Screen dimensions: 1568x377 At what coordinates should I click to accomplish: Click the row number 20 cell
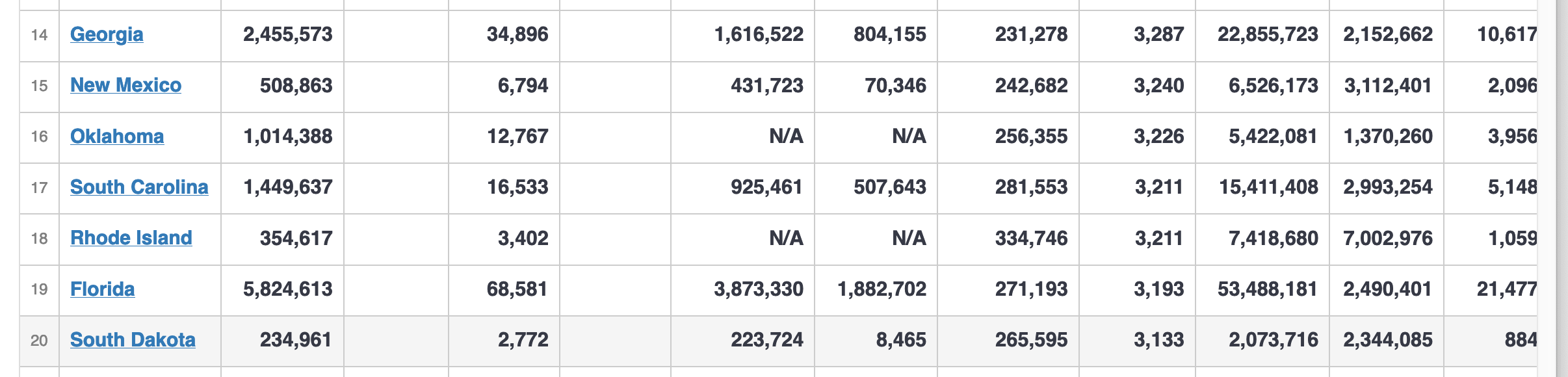40,341
